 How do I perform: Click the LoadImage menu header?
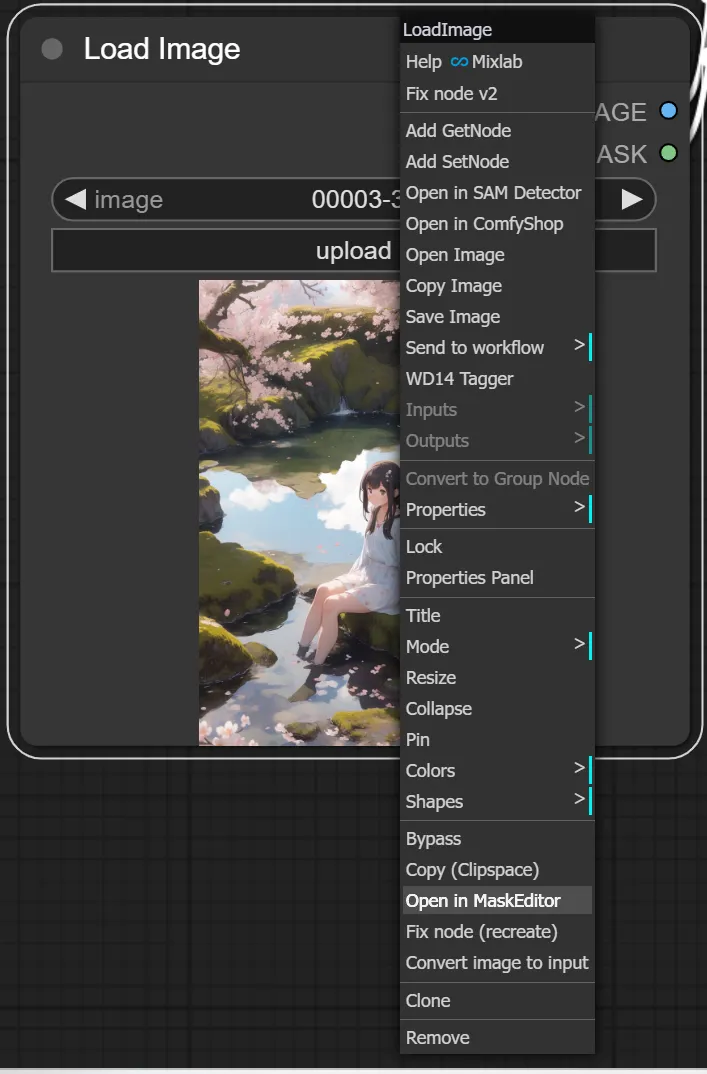497,30
